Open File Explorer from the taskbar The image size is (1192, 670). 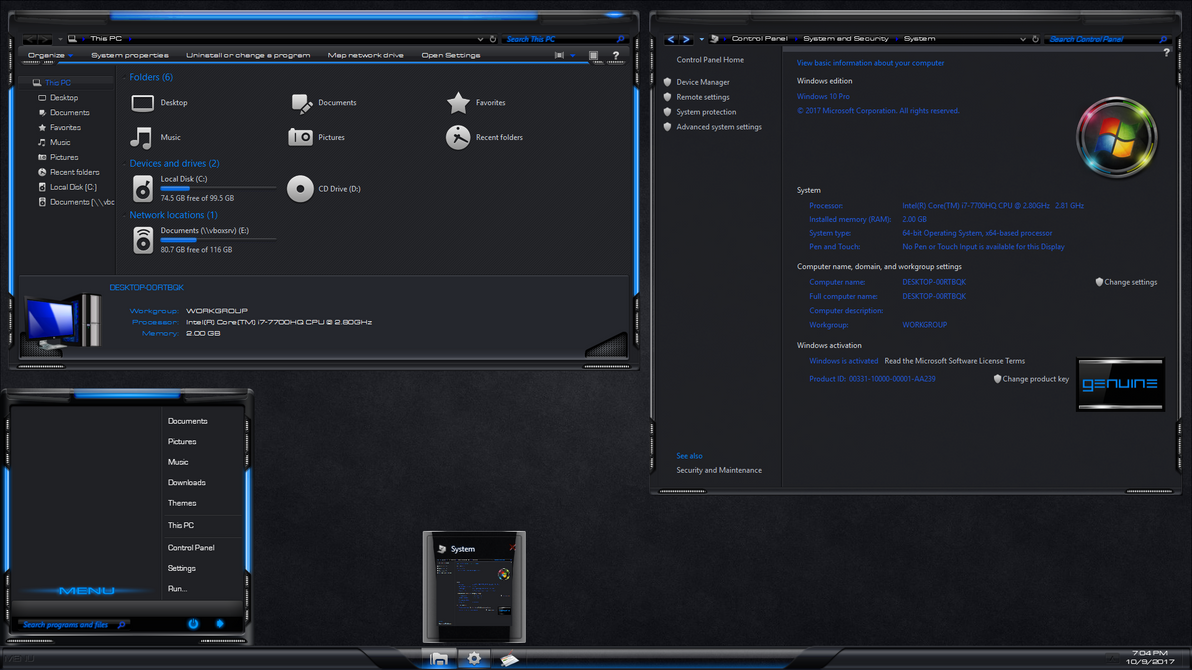pyautogui.click(x=439, y=659)
